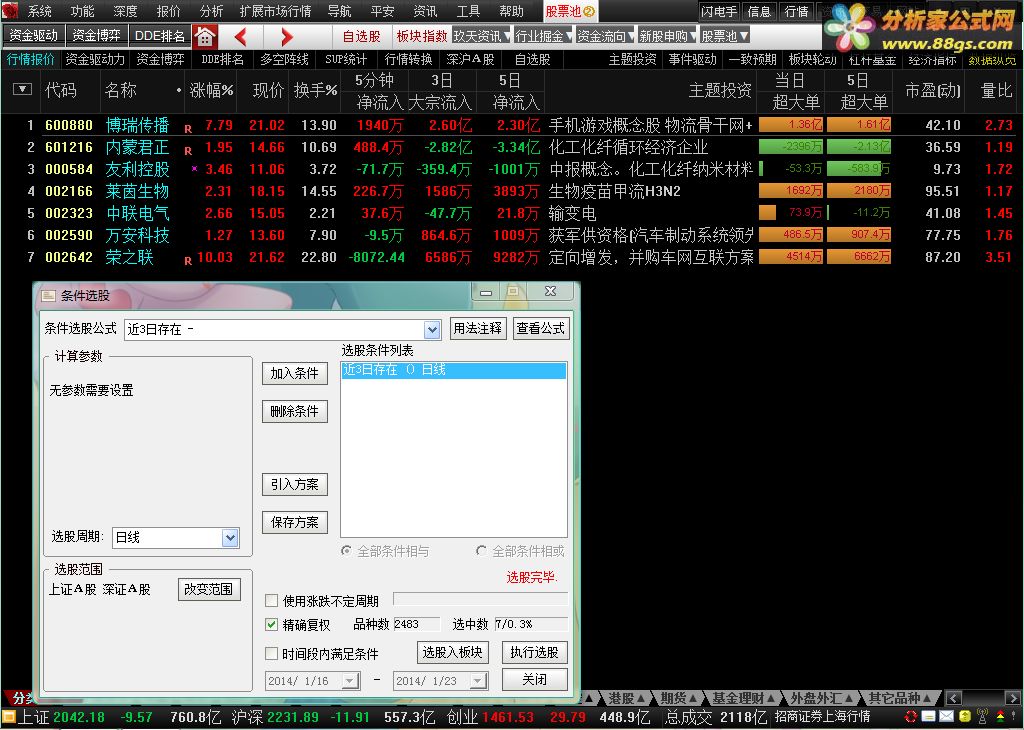The height and width of the screenshot is (730, 1024).
Task: Open the 扩展市场行情 menu
Action: click(x=275, y=11)
